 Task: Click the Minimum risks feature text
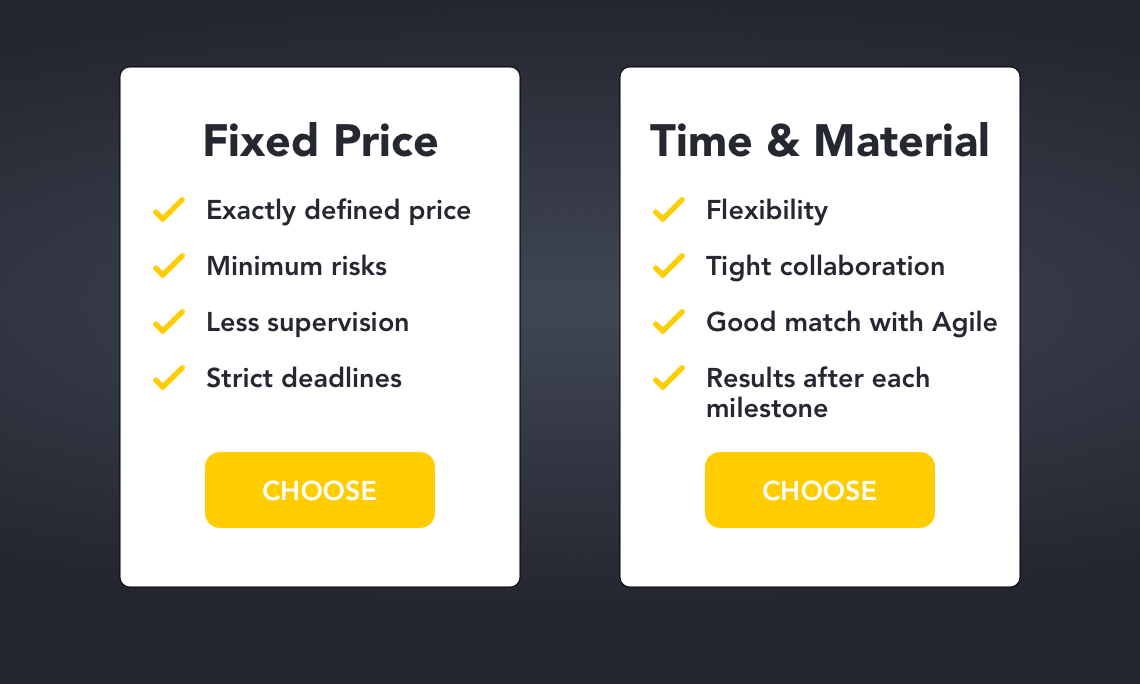click(x=297, y=266)
